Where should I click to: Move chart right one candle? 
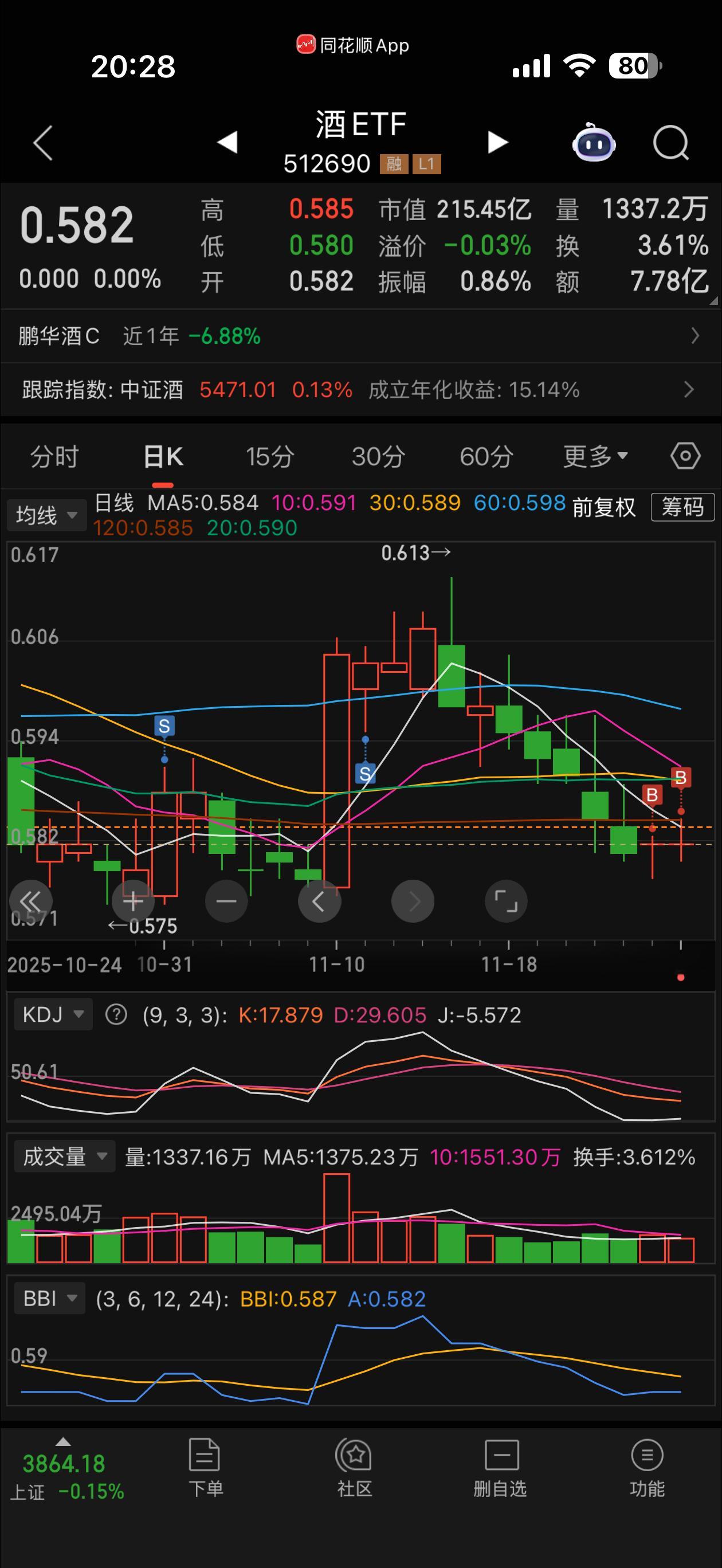click(413, 901)
